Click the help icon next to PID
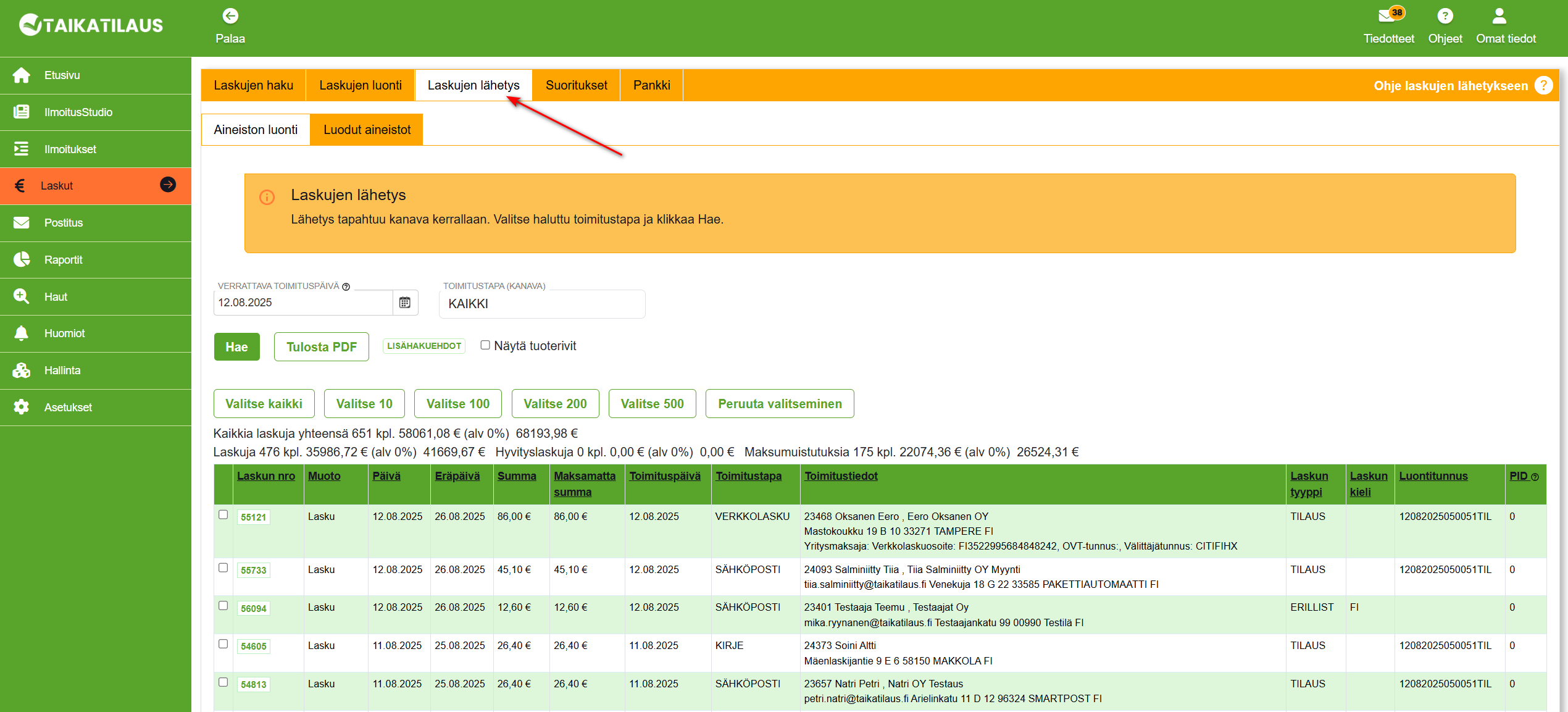Screen dimensions: 1568x712 pos(1535,477)
